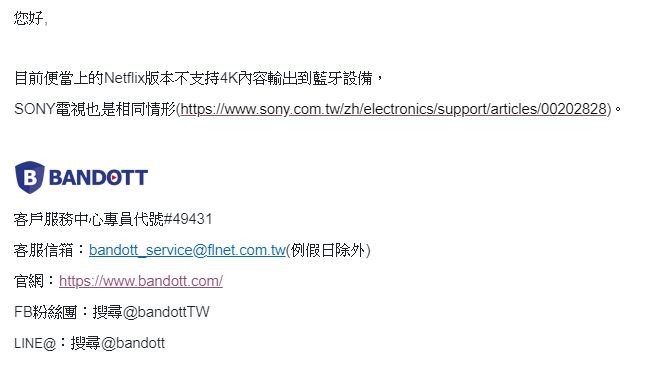The height and width of the screenshot is (369, 658).
Task: Open the https://www.bandott.com/ website link
Action: point(141,281)
